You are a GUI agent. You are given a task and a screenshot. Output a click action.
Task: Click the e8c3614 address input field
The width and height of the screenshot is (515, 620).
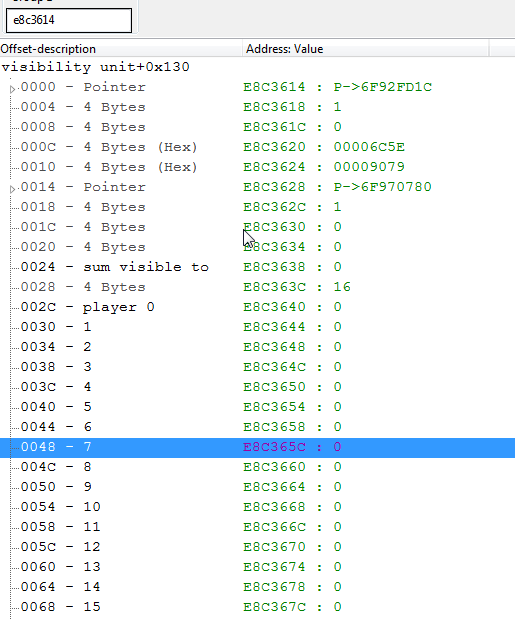(69, 20)
